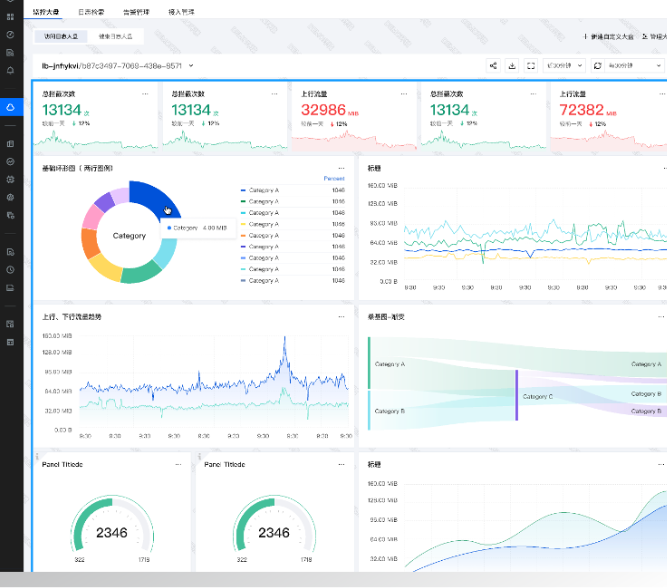667x588 pixels.
Task: Click the download icon button in the toolbar
Action: point(512,66)
